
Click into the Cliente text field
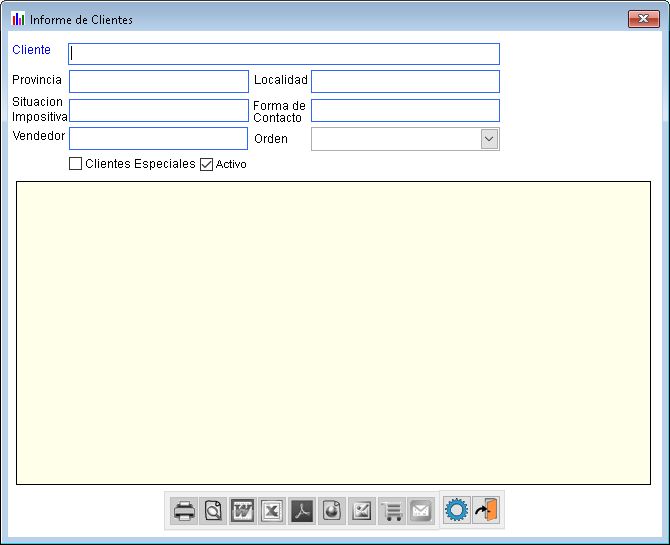pyautogui.click(x=284, y=54)
